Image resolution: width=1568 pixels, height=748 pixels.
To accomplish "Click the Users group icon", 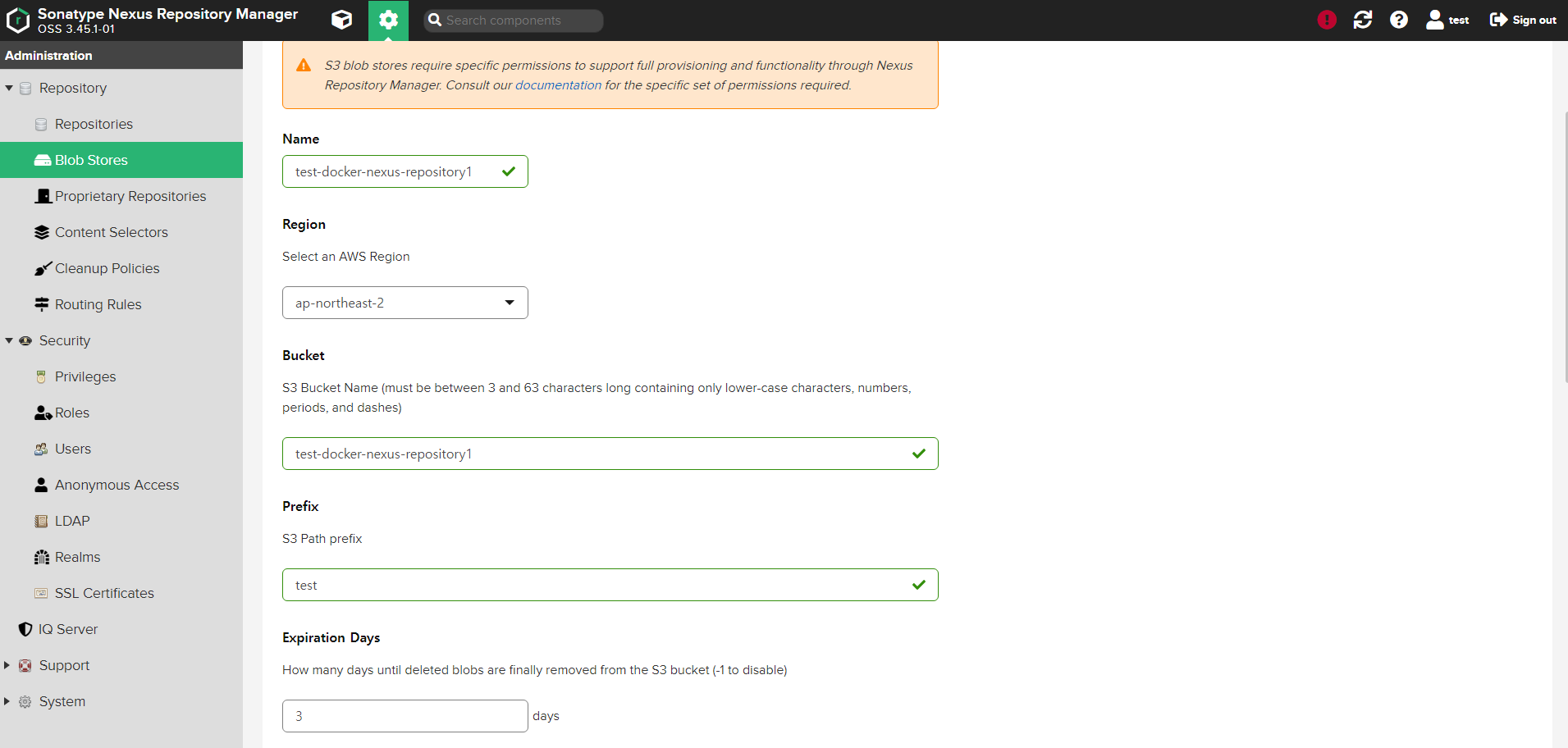I will coord(41,449).
